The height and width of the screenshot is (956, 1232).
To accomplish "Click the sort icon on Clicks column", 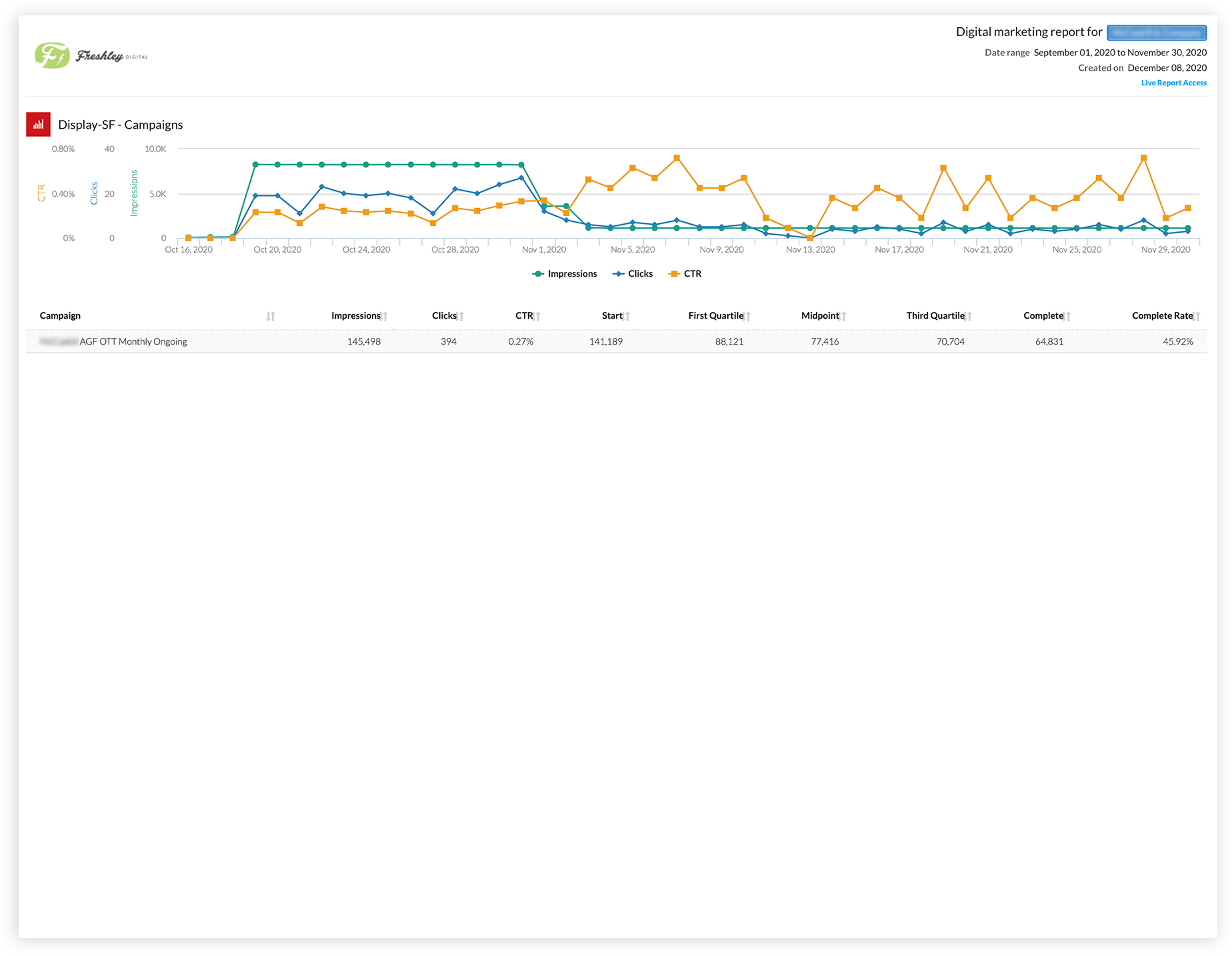I will coord(461,315).
